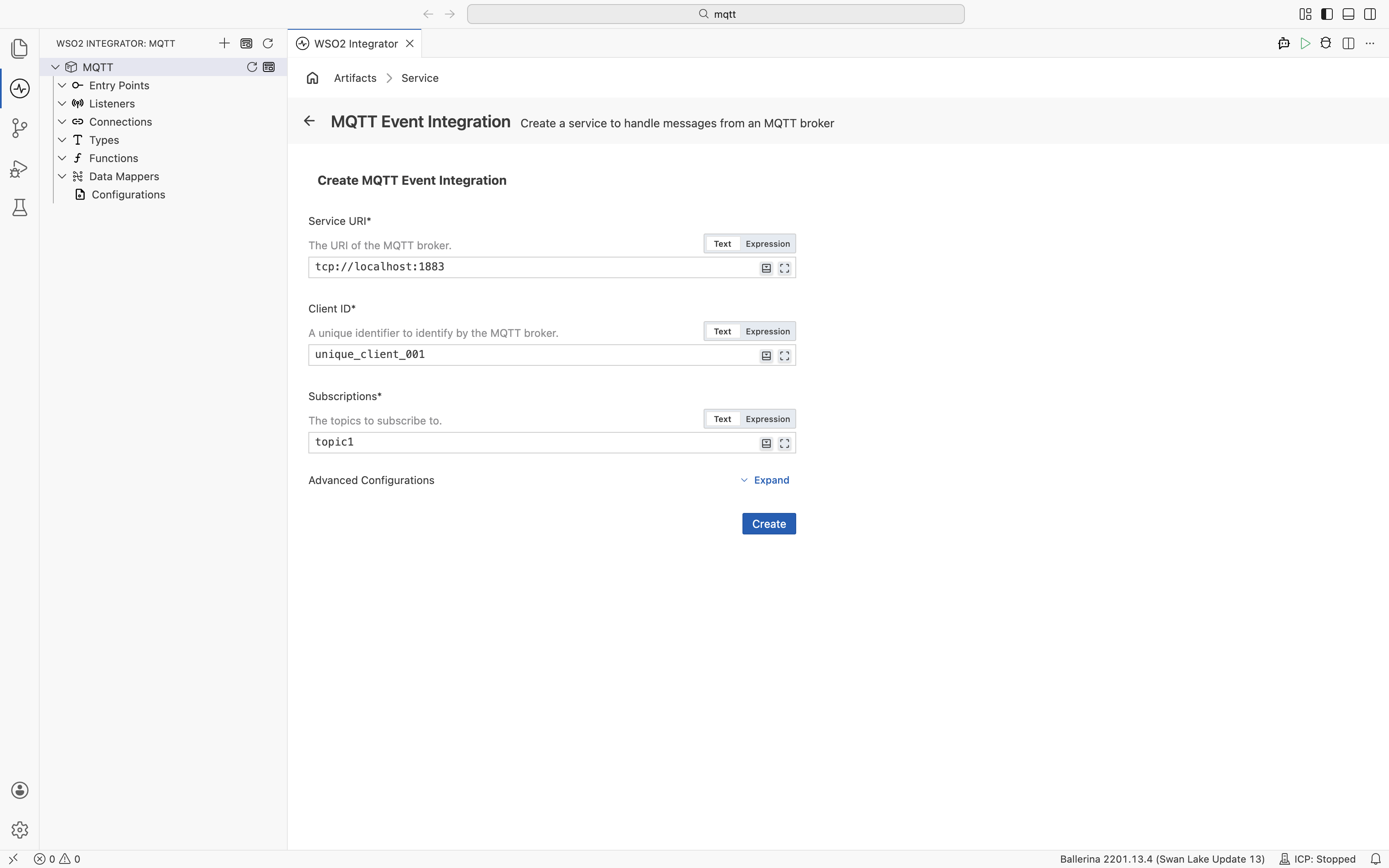Click the plus icon in WSO2 Integrator header
Screen dimensions: 1389x868
(224, 44)
